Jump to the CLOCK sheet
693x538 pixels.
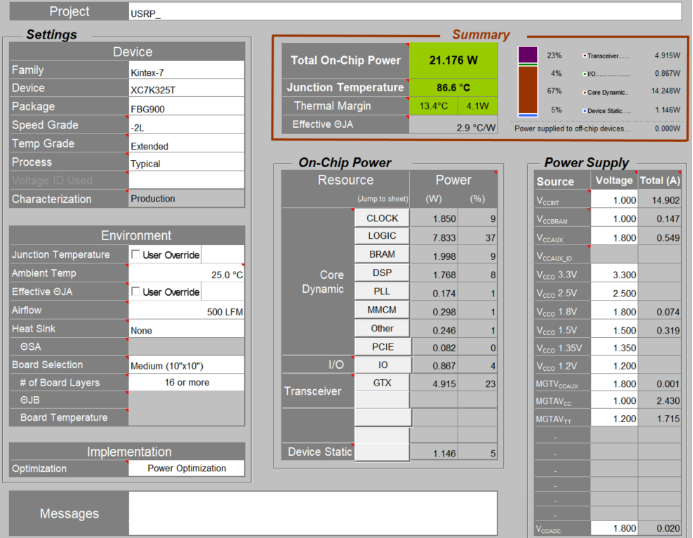382,218
